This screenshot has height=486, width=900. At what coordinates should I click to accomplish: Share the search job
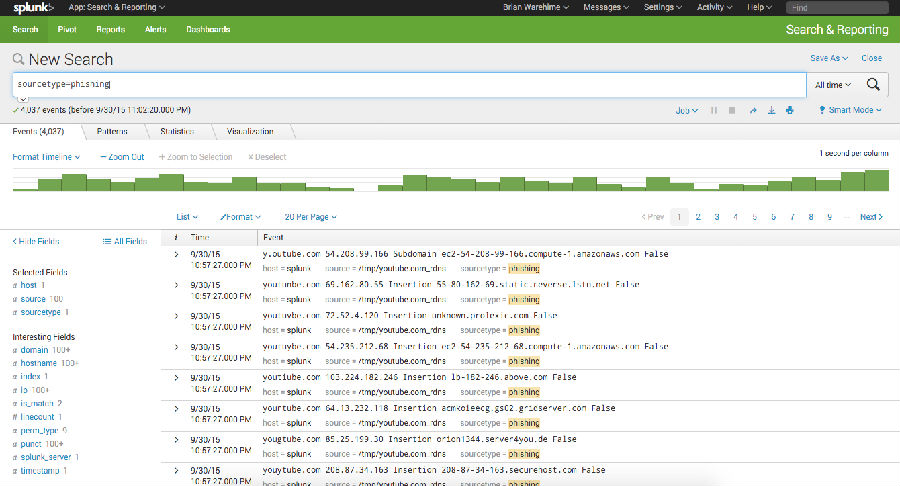pyautogui.click(x=753, y=111)
